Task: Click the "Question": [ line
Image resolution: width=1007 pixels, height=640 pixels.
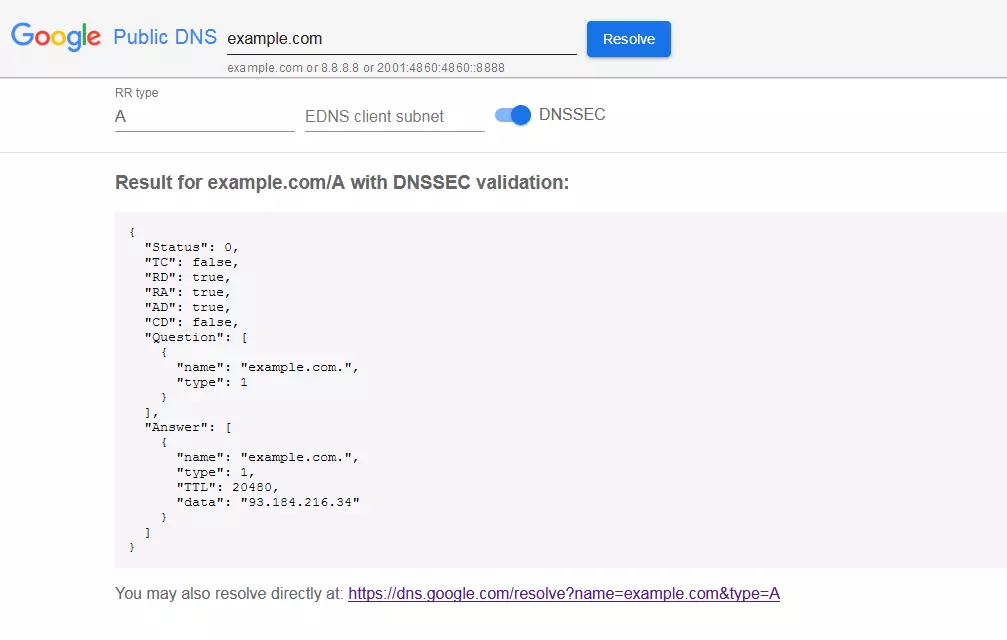Action: (196, 337)
